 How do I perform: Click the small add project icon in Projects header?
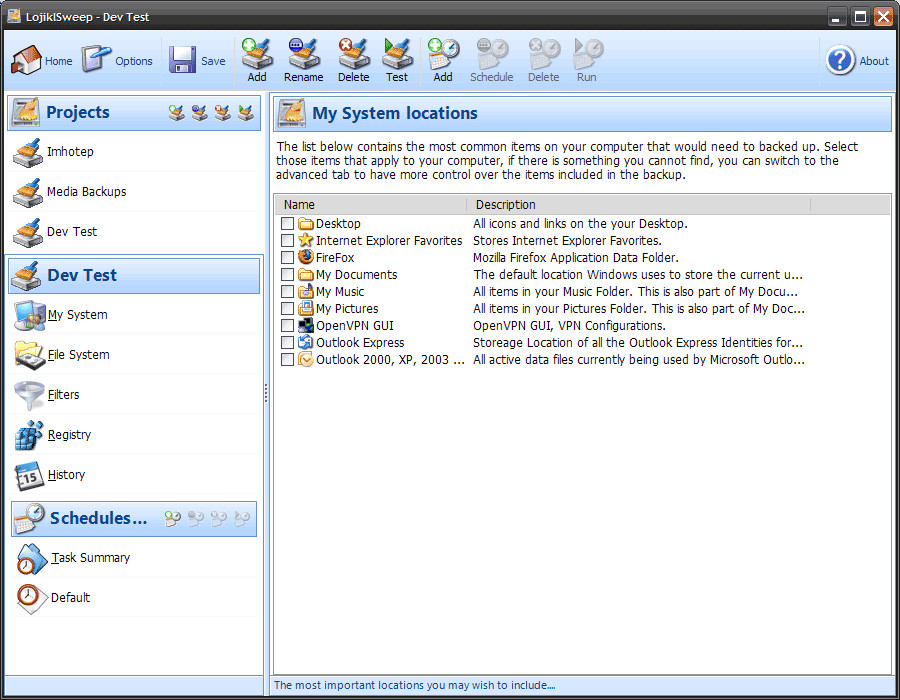click(x=177, y=112)
